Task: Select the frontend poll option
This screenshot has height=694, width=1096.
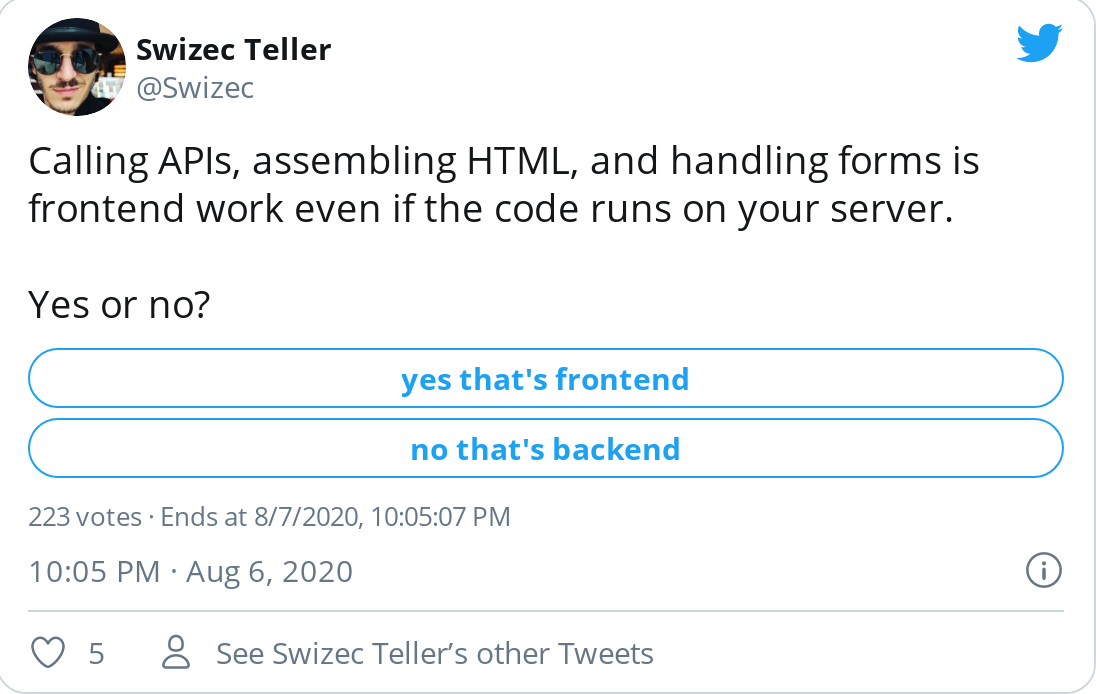Action: pos(546,378)
